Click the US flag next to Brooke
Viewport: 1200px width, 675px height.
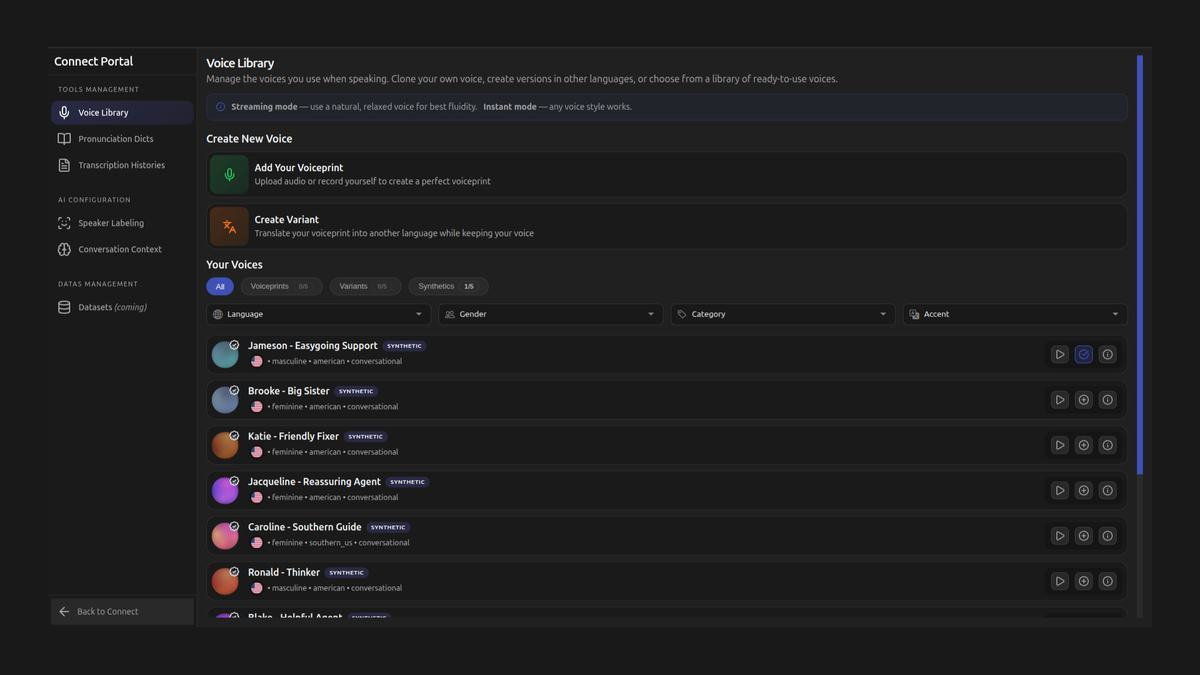pyautogui.click(x=257, y=407)
